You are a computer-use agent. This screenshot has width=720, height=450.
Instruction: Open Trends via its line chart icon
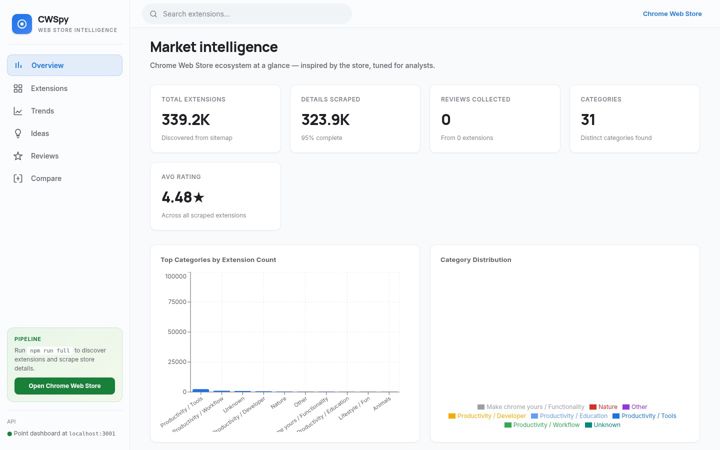pyautogui.click(x=18, y=111)
